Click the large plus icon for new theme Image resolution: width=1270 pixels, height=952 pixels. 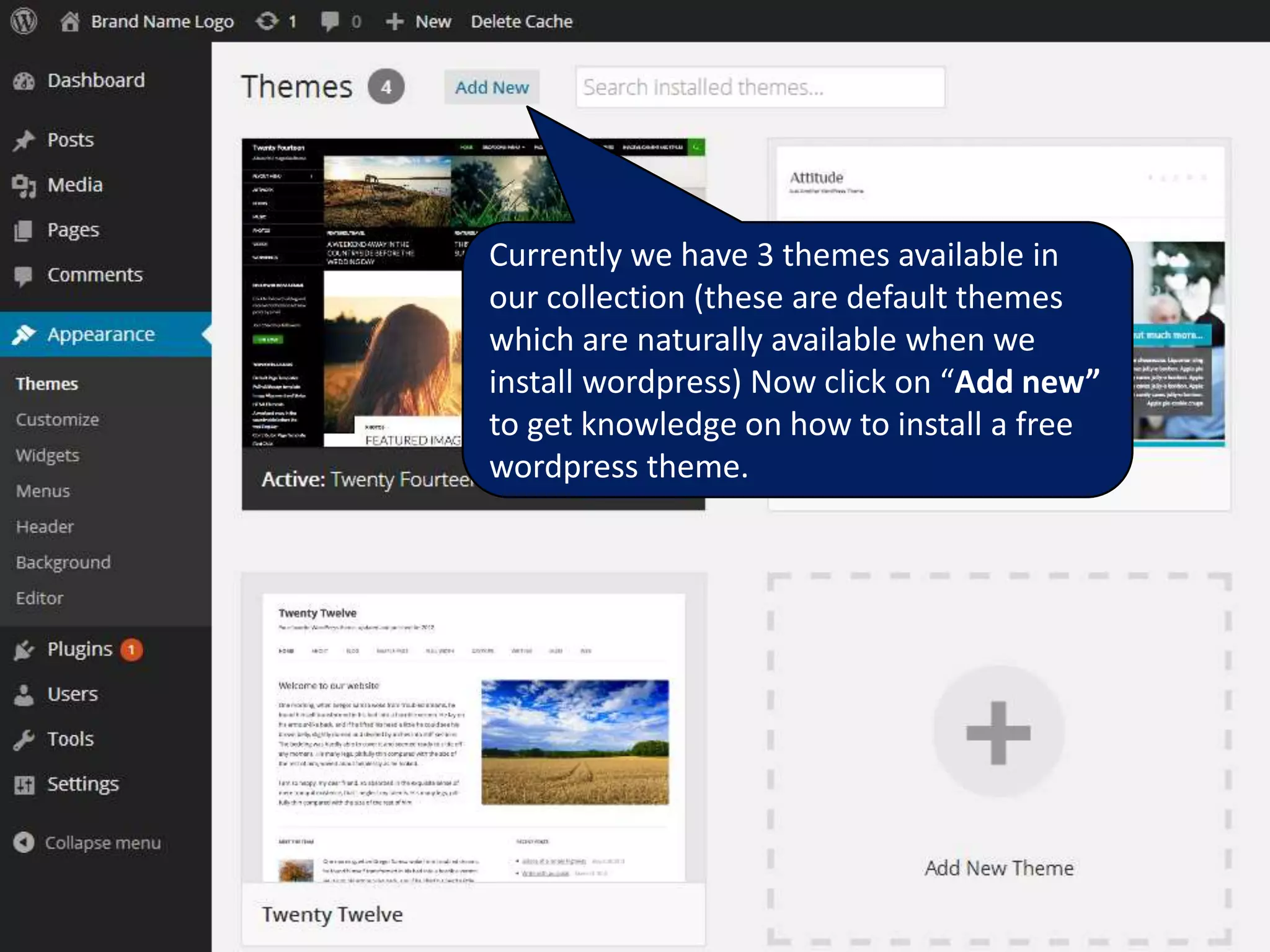click(x=998, y=733)
